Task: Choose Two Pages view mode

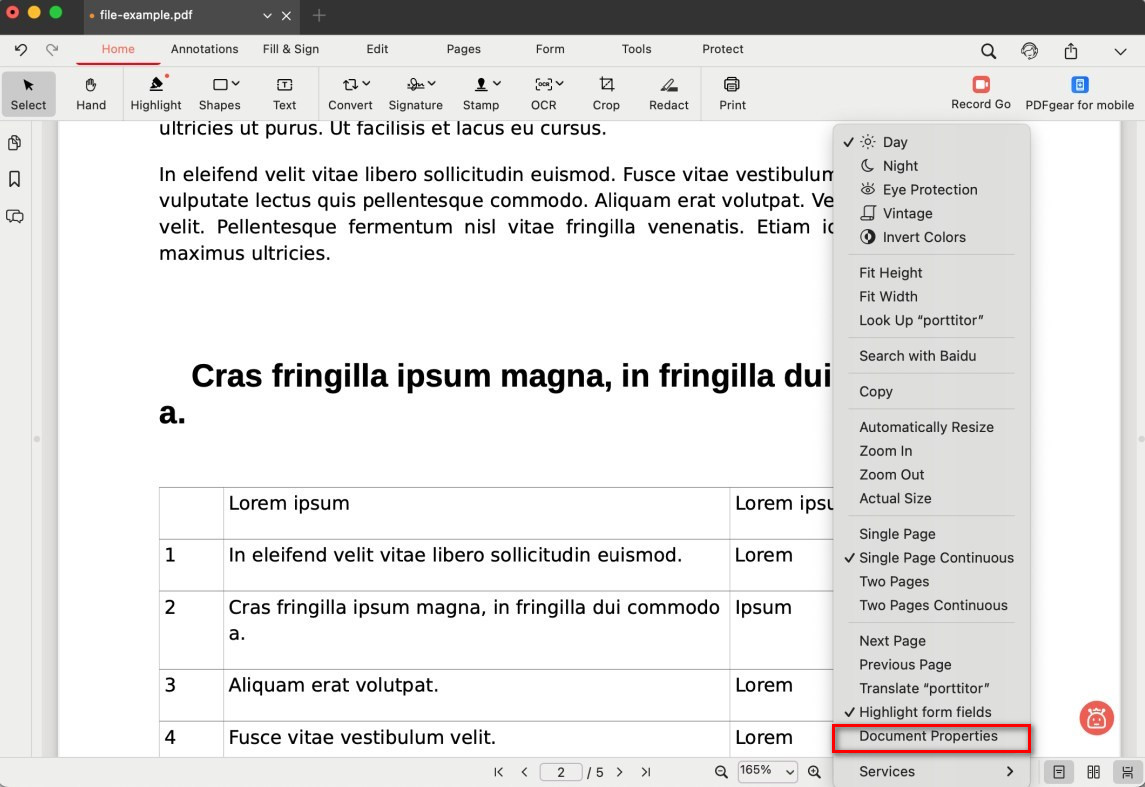Action: (x=894, y=581)
